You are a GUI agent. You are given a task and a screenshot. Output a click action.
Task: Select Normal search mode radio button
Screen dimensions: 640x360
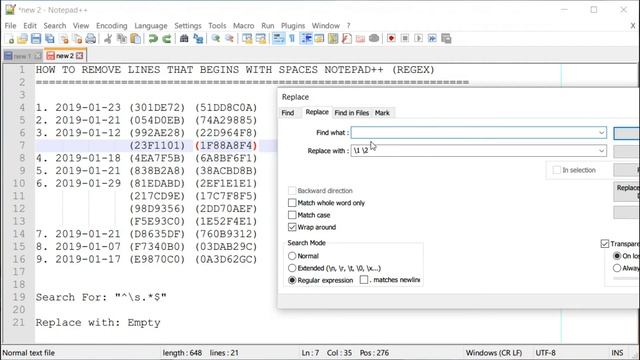point(292,256)
